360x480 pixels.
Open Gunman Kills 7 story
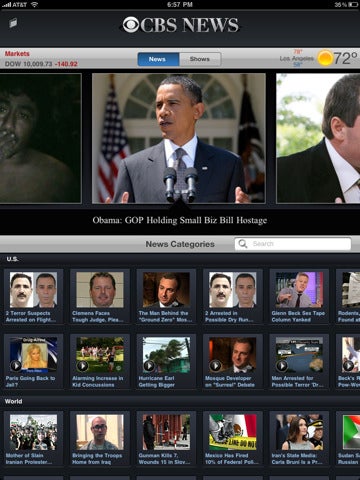[166, 438]
